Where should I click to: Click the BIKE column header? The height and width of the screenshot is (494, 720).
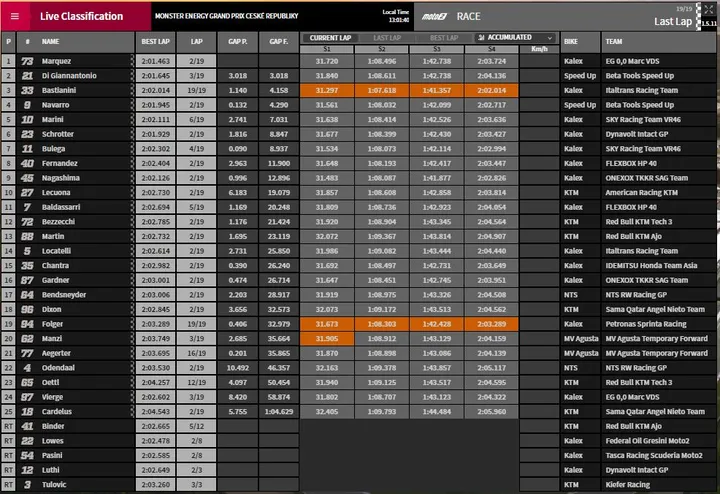580,41
